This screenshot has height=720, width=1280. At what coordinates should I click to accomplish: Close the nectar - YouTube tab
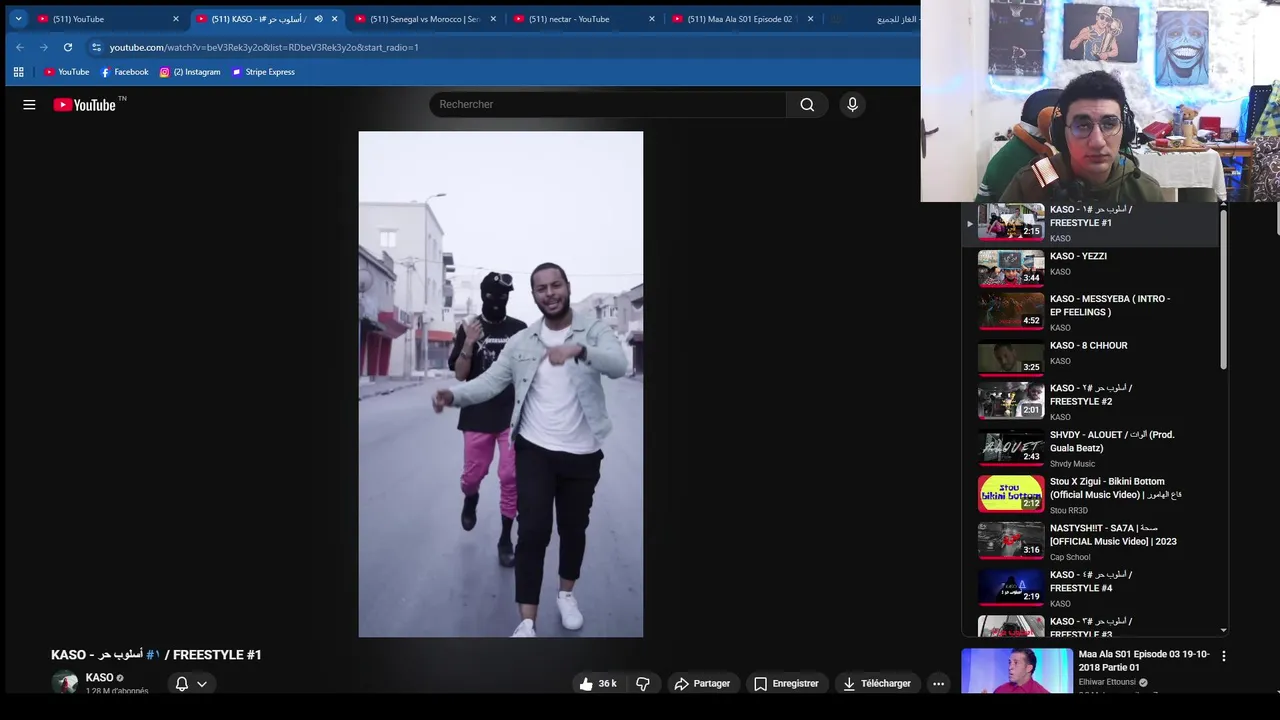(x=652, y=19)
